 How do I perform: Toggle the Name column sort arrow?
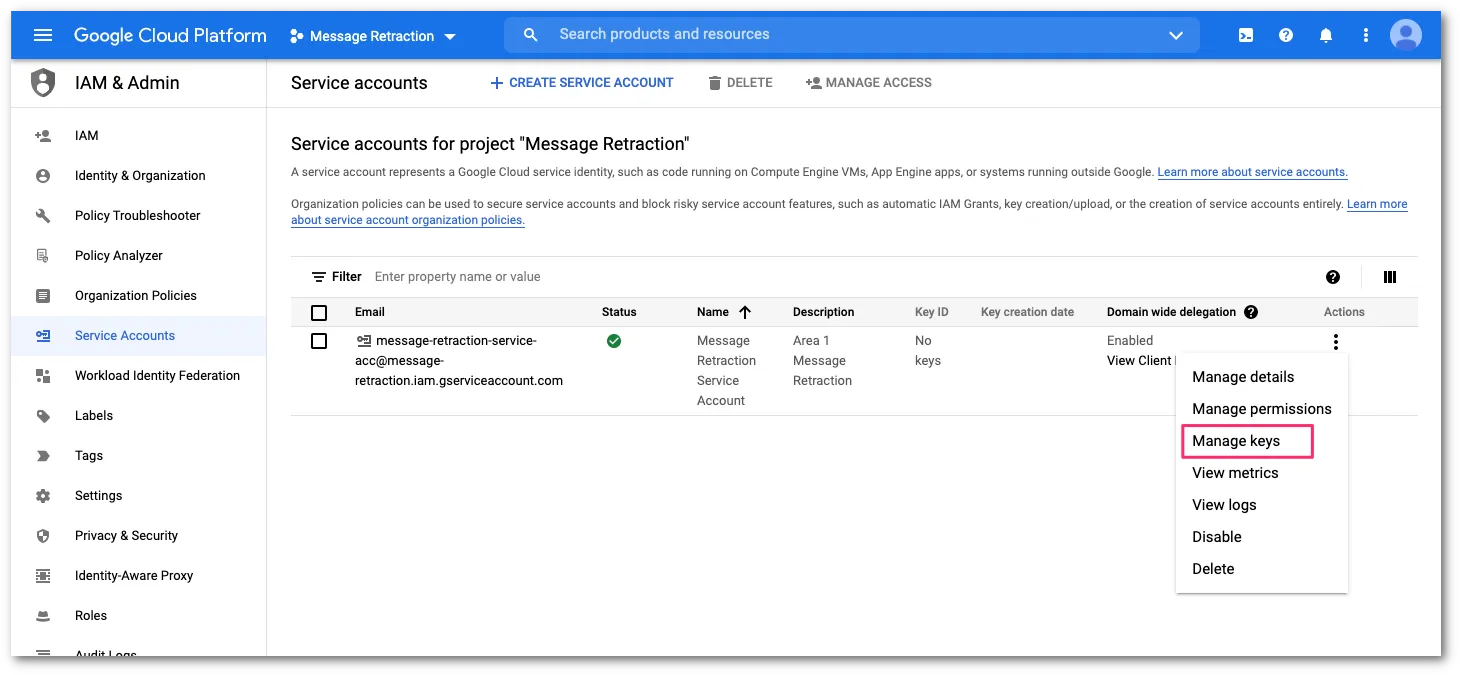pos(745,311)
